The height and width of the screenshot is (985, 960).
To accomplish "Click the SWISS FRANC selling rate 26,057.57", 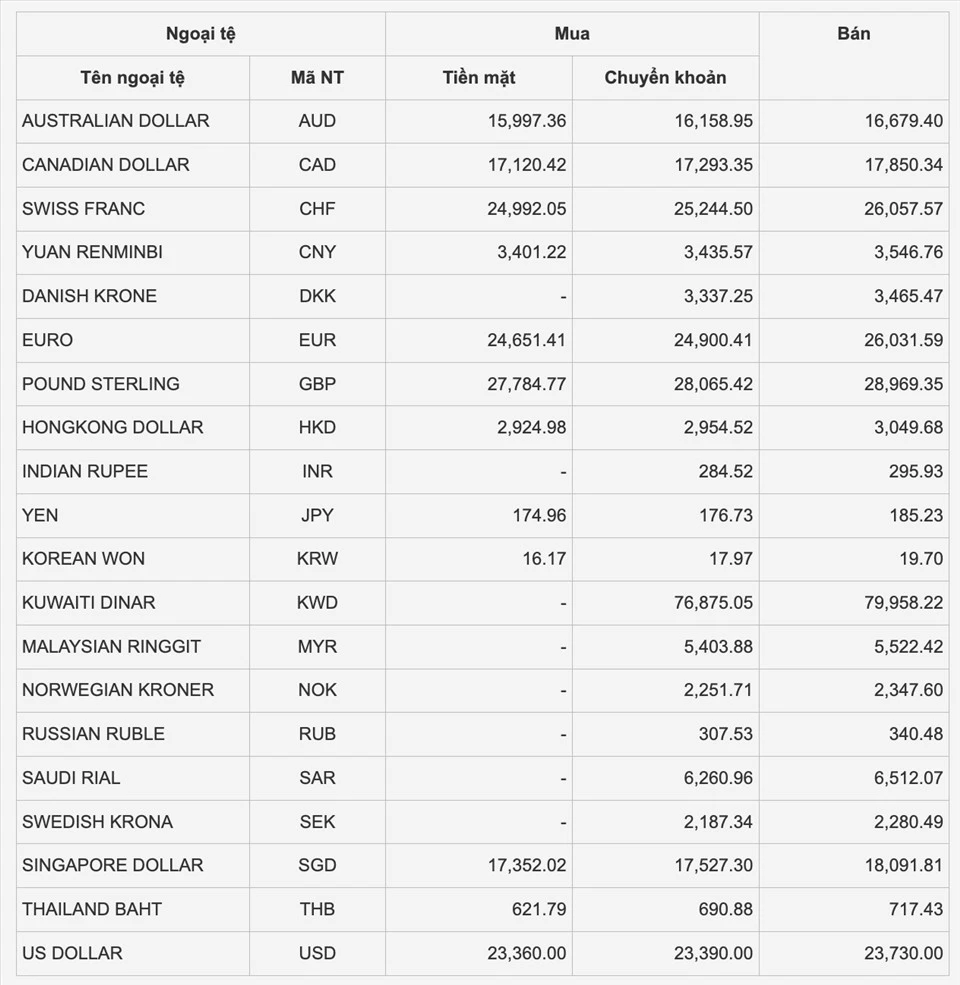I will [x=903, y=209].
